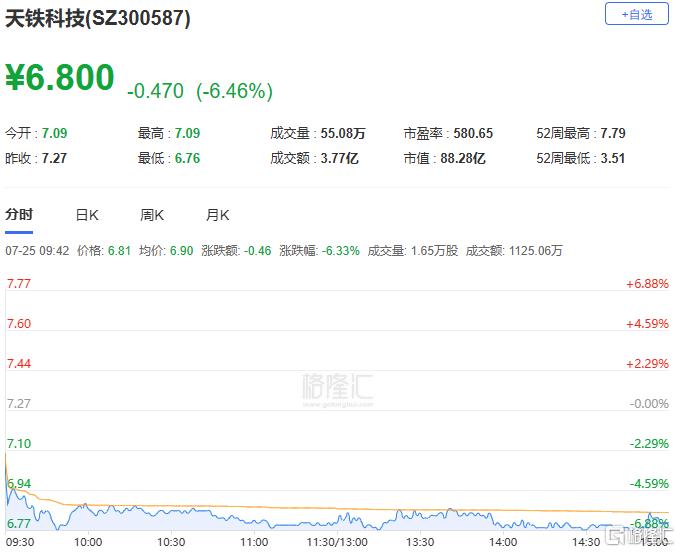Click y-axis price label 7.10

19,444
